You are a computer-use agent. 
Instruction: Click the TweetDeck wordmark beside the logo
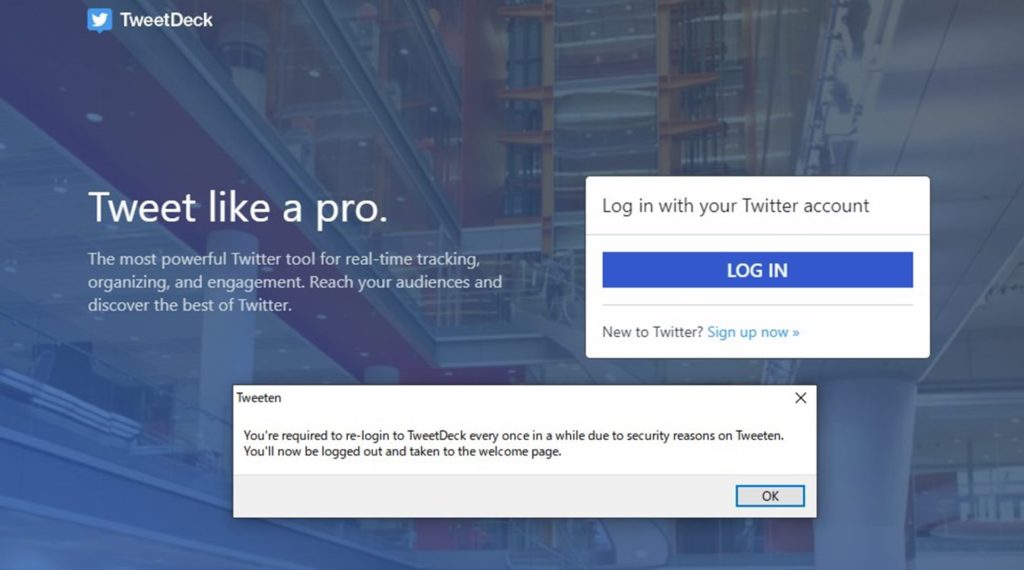point(166,20)
